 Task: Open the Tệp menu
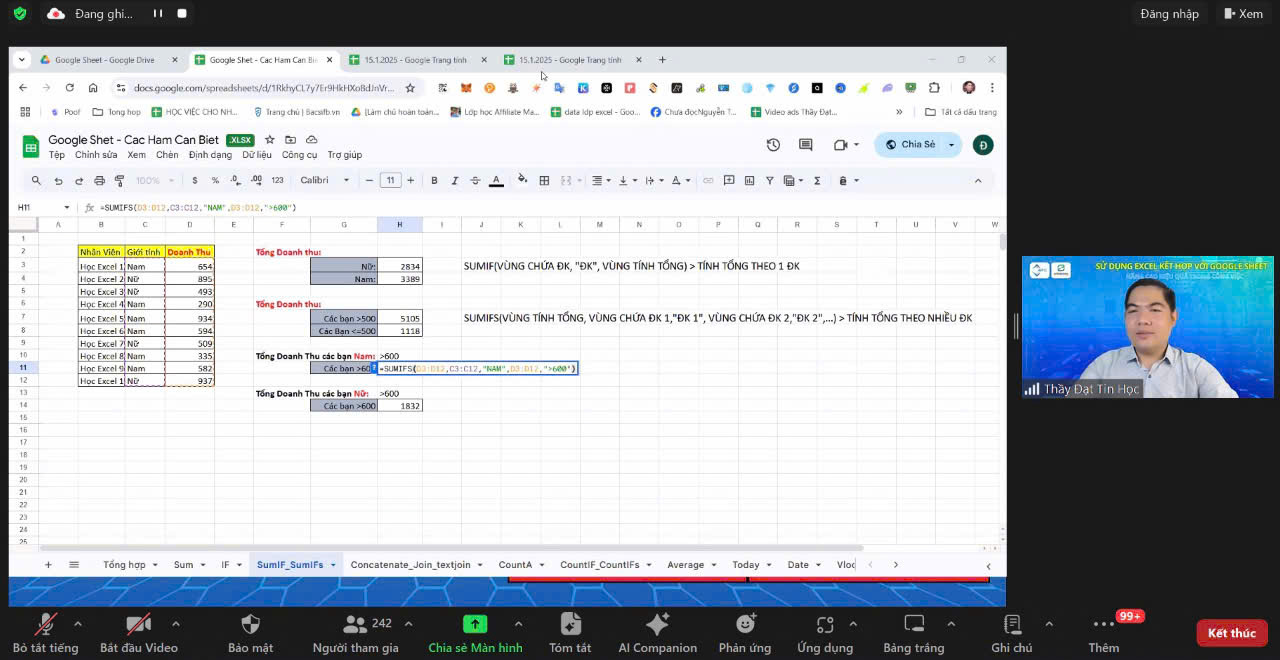[57, 155]
